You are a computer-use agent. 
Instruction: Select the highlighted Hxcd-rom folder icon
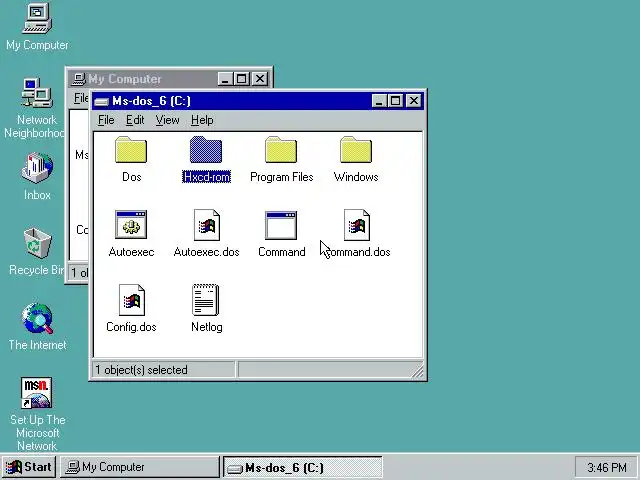pyautogui.click(x=206, y=149)
